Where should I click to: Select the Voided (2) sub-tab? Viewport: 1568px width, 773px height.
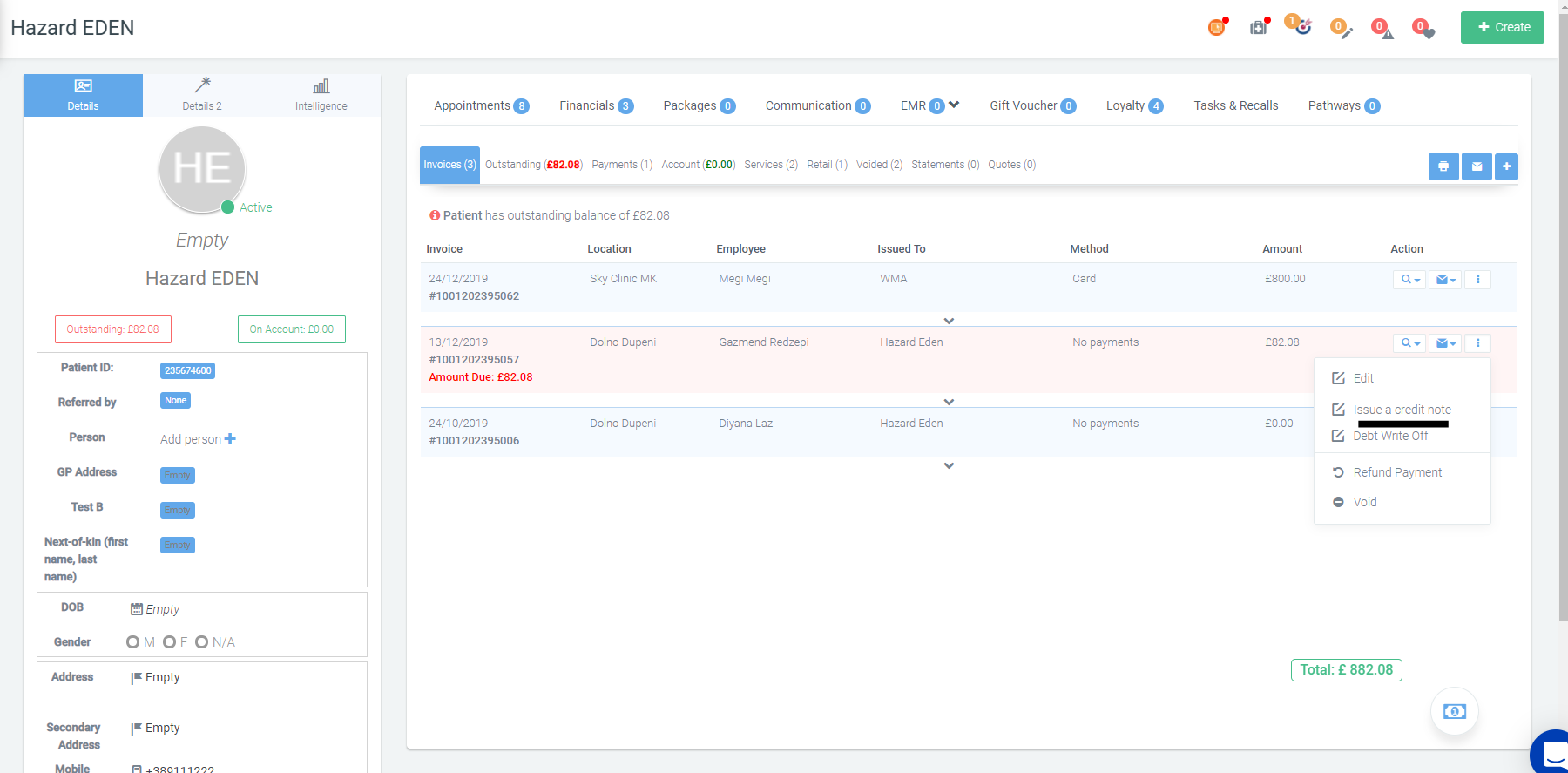pyautogui.click(x=879, y=165)
